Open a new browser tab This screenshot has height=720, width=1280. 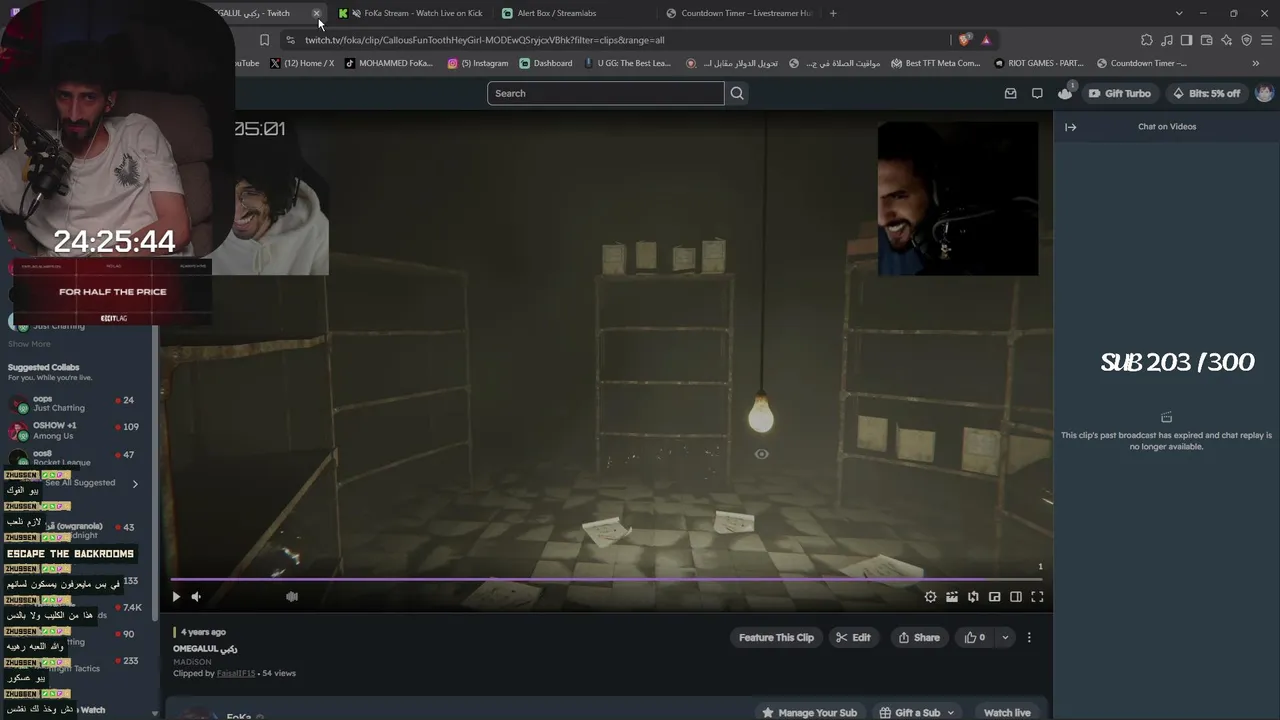point(833,13)
